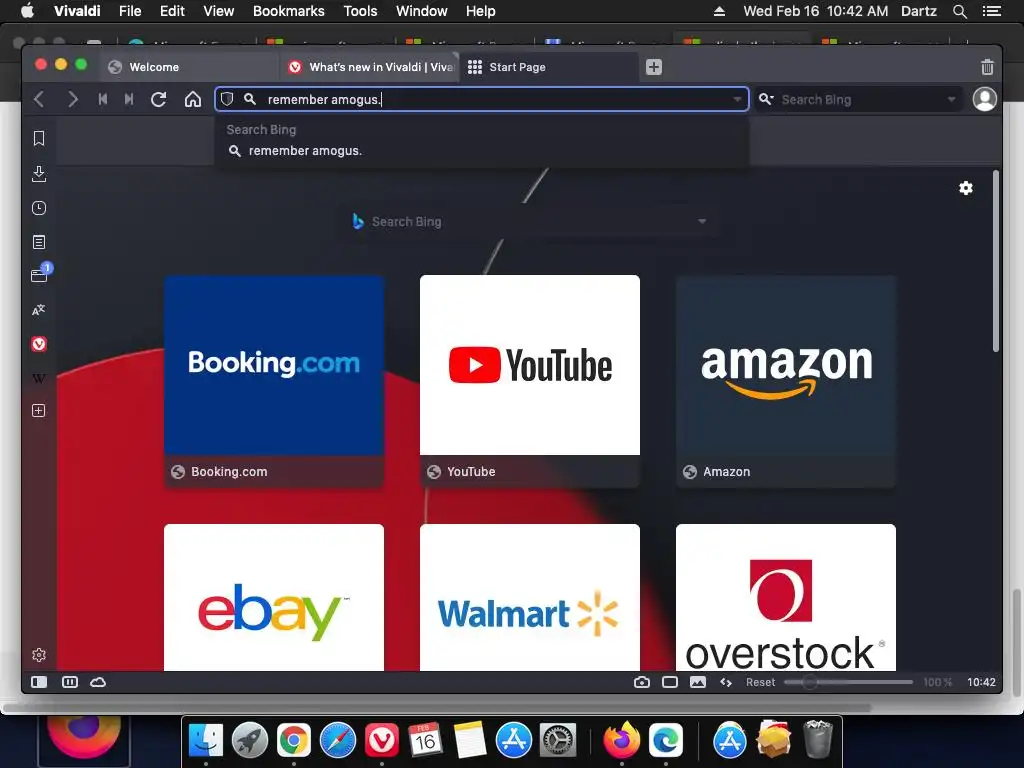
Task: Open the History panel clock icon
Action: 39,208
